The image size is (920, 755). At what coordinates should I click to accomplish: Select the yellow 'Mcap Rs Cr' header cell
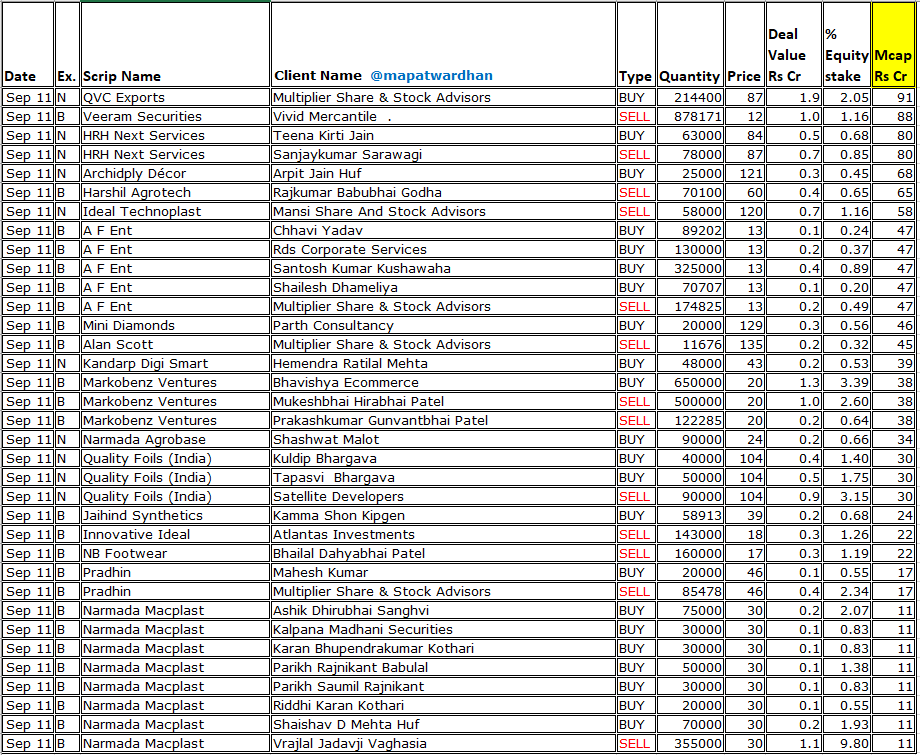[892, 45]
